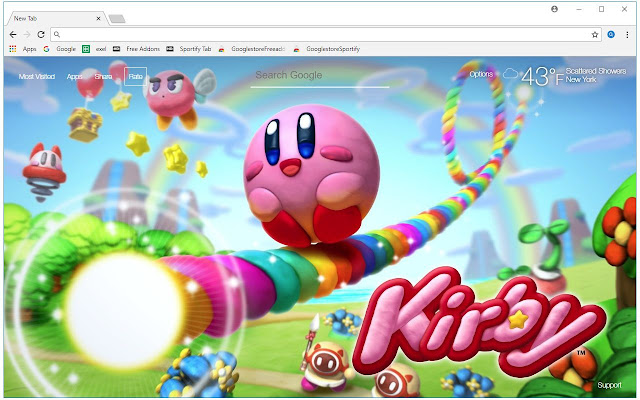The width and height of the screenshot is (640, 400).
Task: Open Chrome's three-dot menu
Action: (627, 35)
